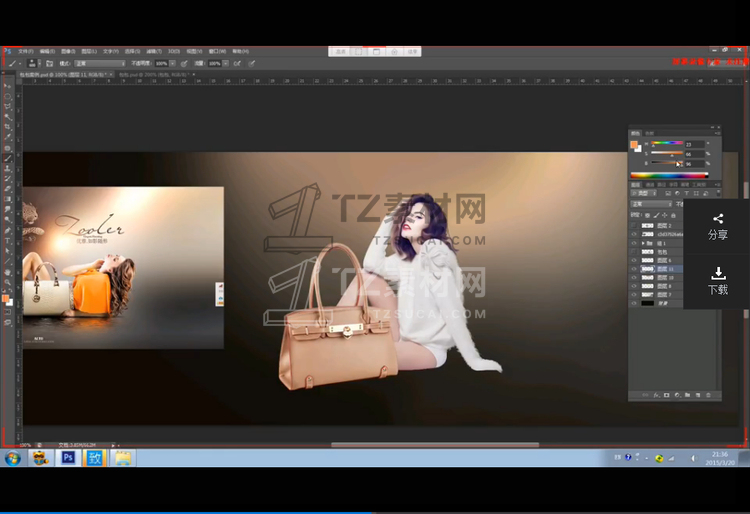Viewport: 750px width, 514px height.
Task: Hide the bottom 背景 layer
Action: click(634, 304)
